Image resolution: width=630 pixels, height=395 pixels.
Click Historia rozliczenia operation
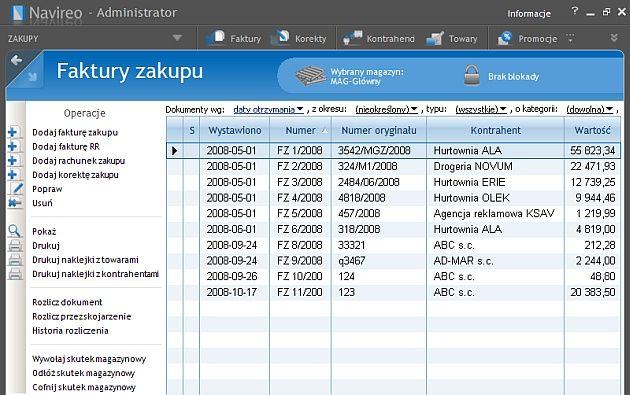click(70, 331)
